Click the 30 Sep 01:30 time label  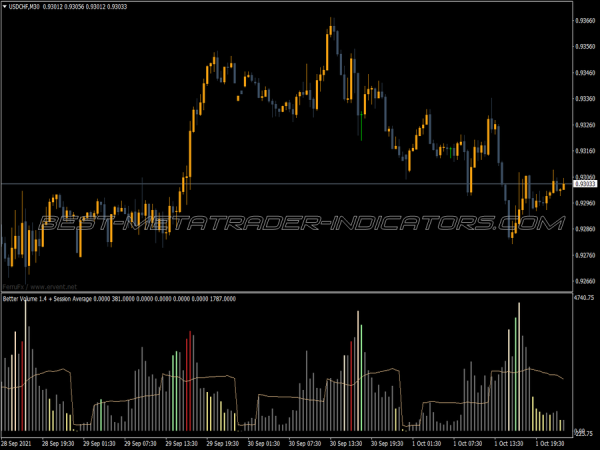264,443
